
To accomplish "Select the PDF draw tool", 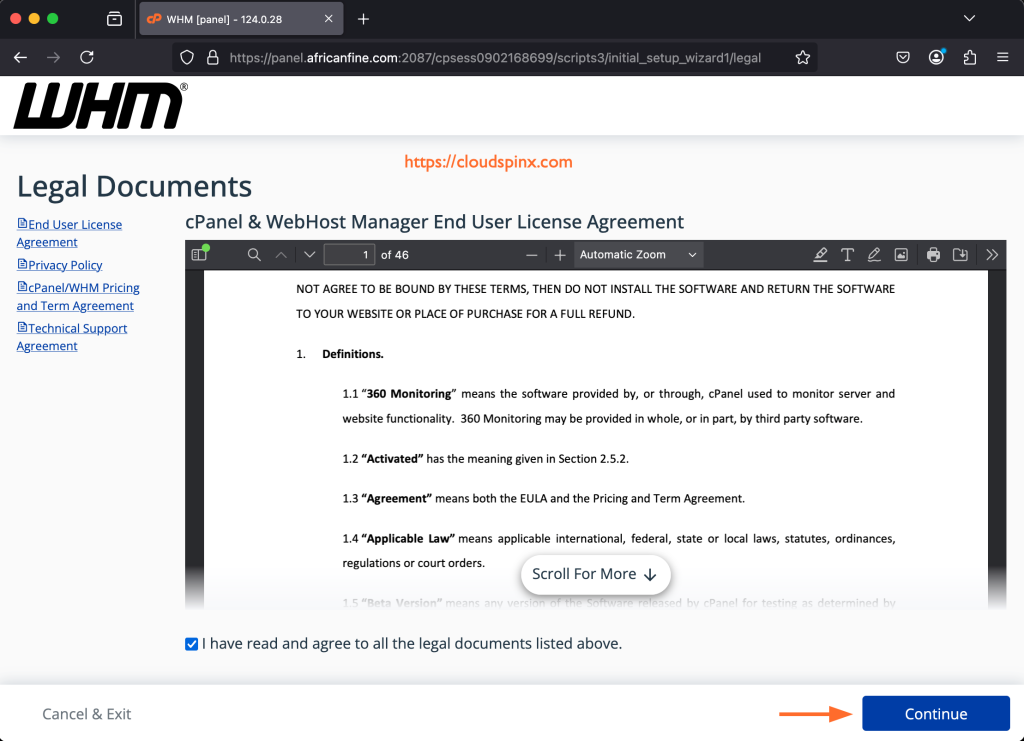I will tap(874, 255).
